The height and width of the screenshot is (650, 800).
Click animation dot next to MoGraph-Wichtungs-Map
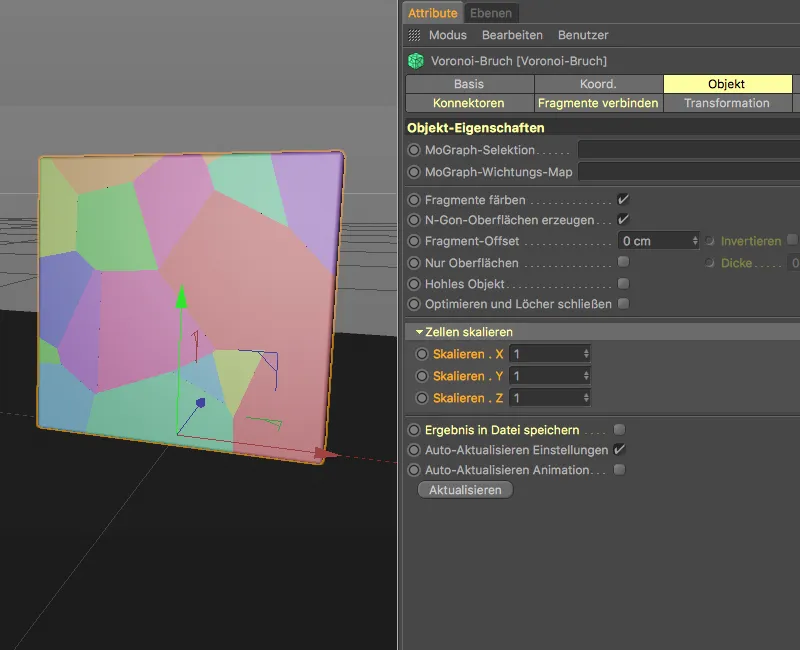point(414,172)
